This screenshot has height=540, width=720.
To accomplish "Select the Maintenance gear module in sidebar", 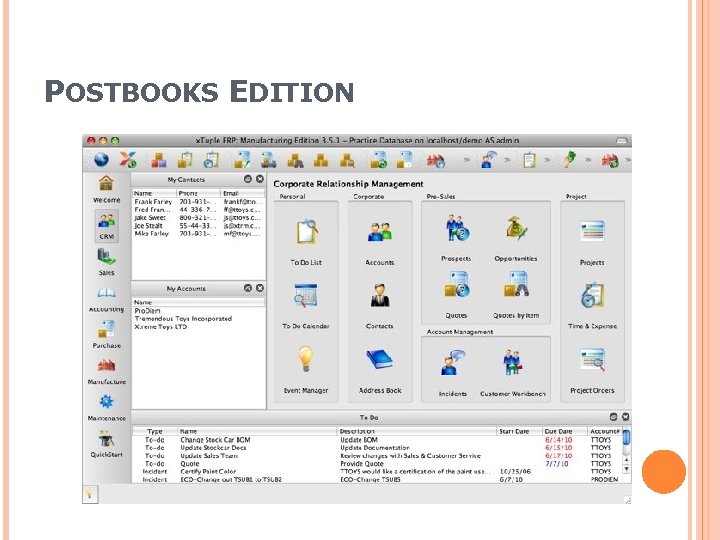I will pyautogui.click(x=107, y=408).
